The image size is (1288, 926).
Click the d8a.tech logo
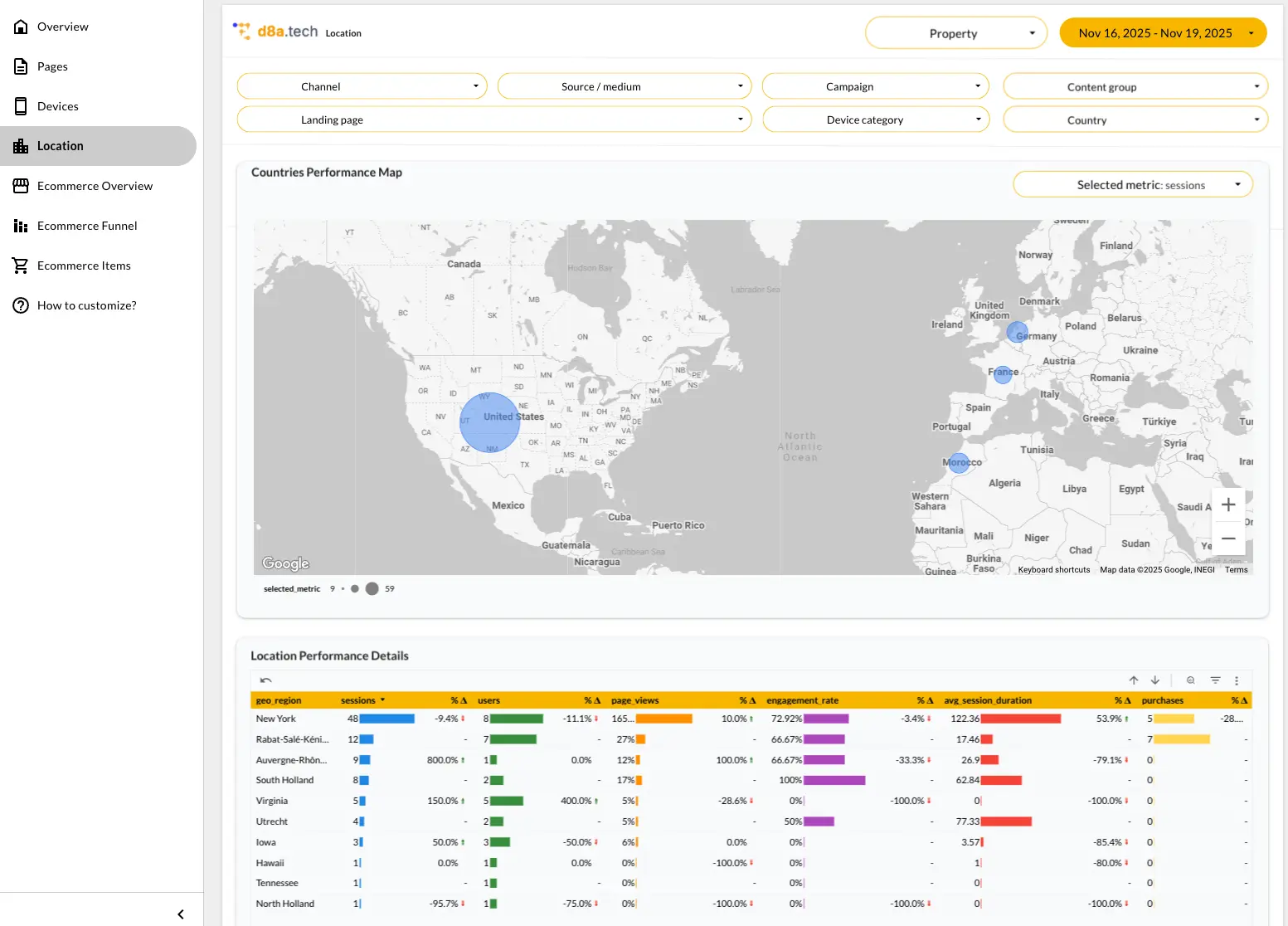coord(275,32)
